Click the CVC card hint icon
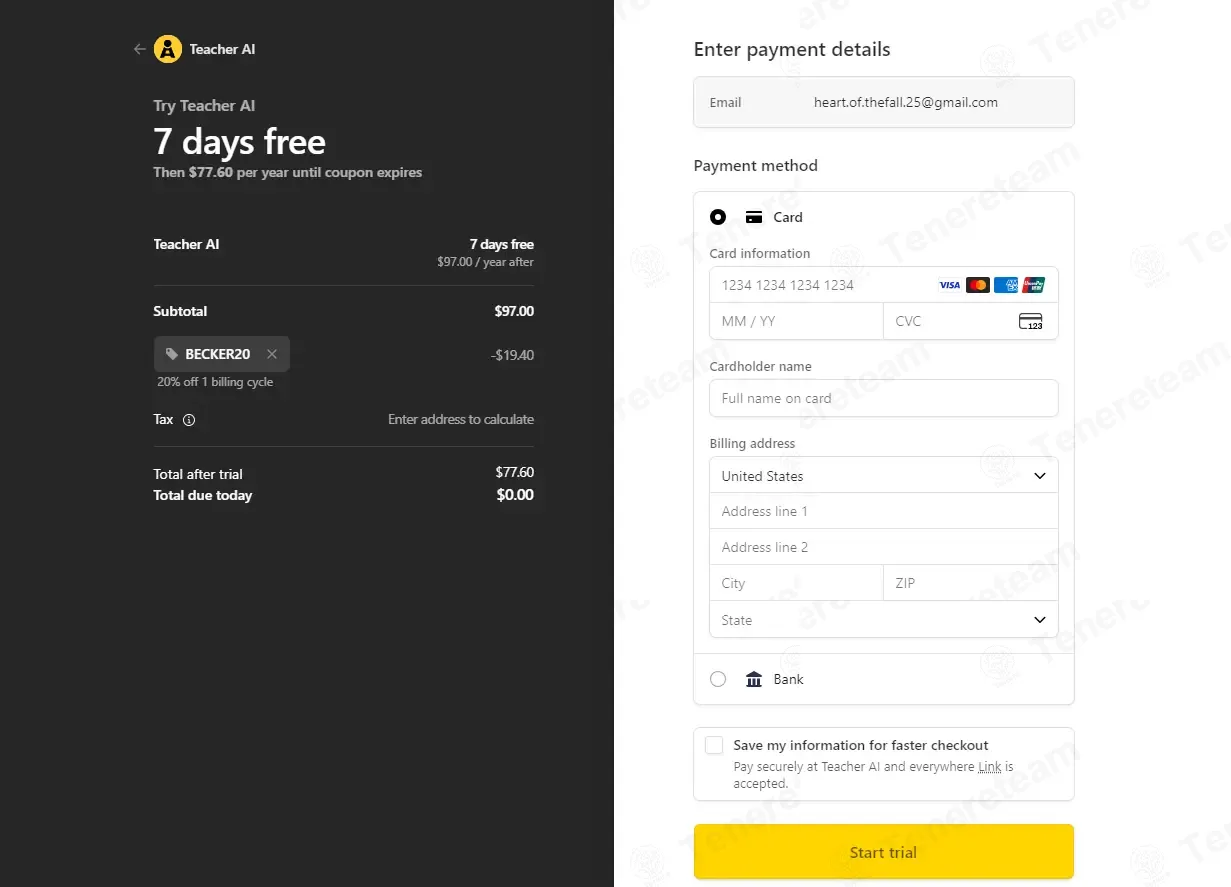This screenshot has width=1231, height=887. 1030,321
